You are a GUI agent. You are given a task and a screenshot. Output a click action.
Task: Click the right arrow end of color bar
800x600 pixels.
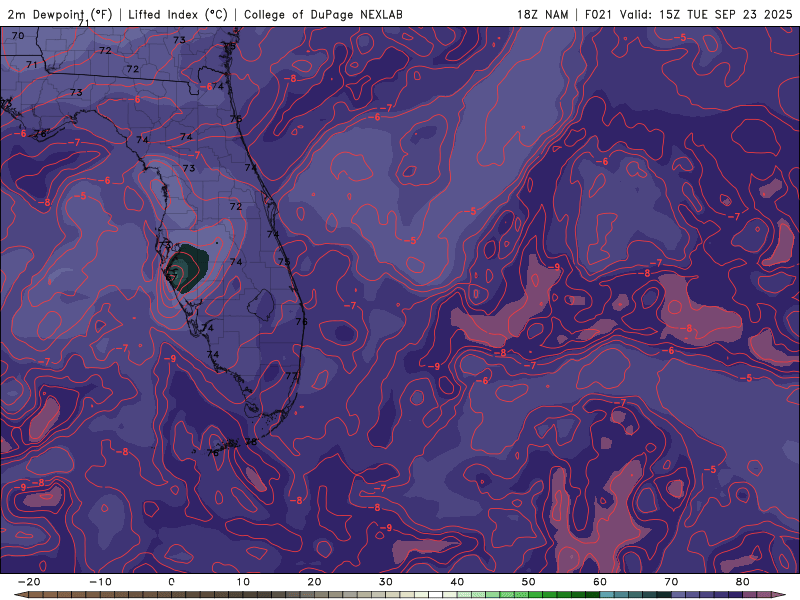[781, 595]
